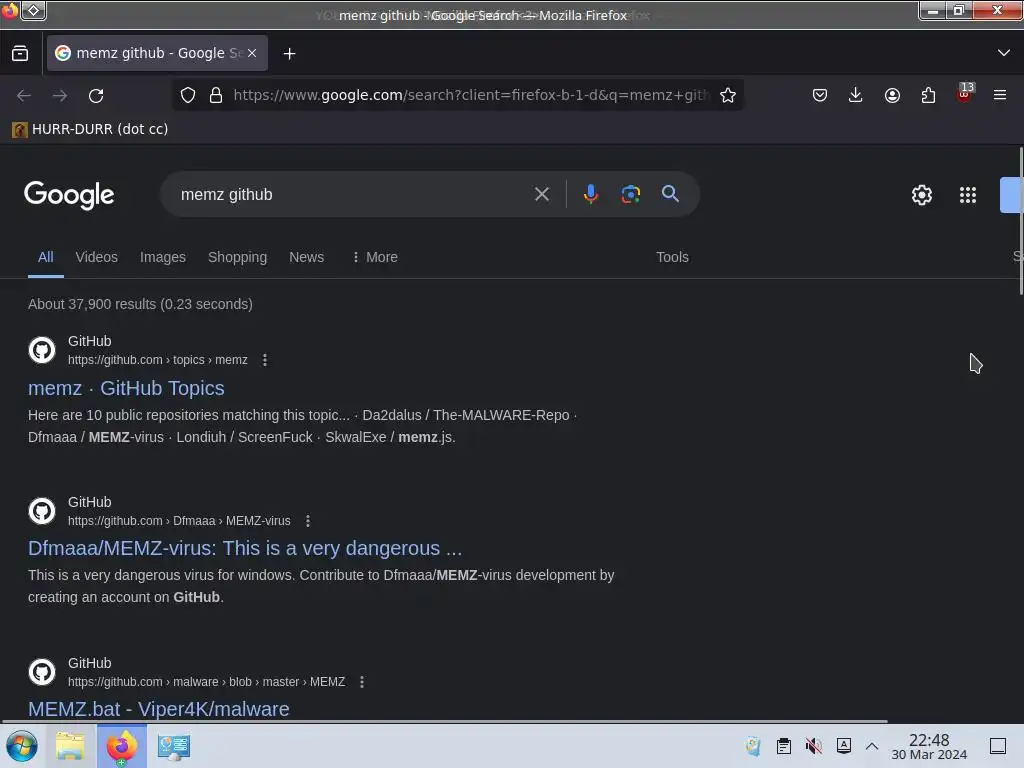The image size is (1024, 768).
Task: Submit search with magnifier icon
Action: click(x=670, y=193)
